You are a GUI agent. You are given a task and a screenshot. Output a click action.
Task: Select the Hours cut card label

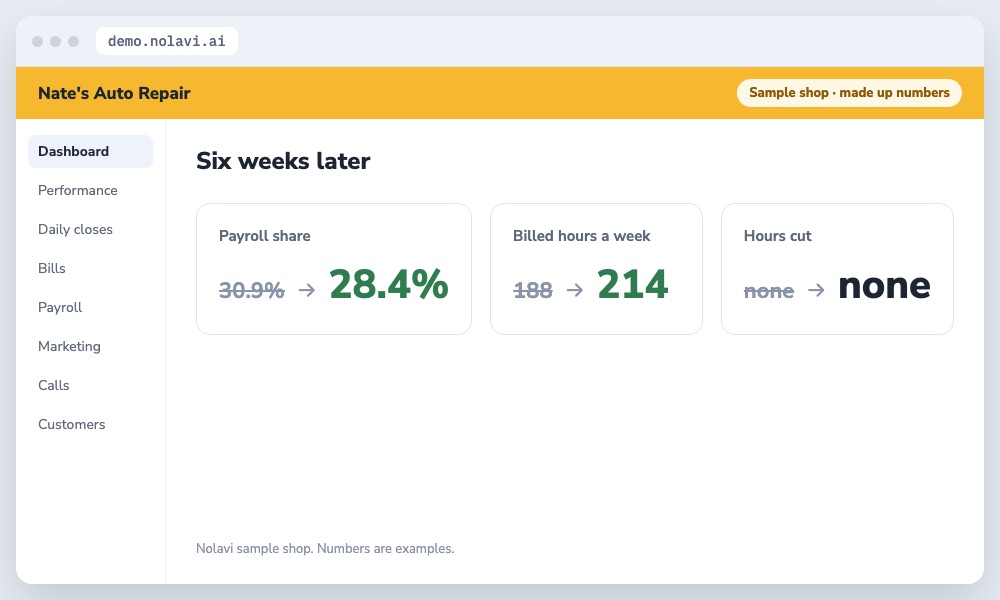pyautogui.click(x=777, y=236)
